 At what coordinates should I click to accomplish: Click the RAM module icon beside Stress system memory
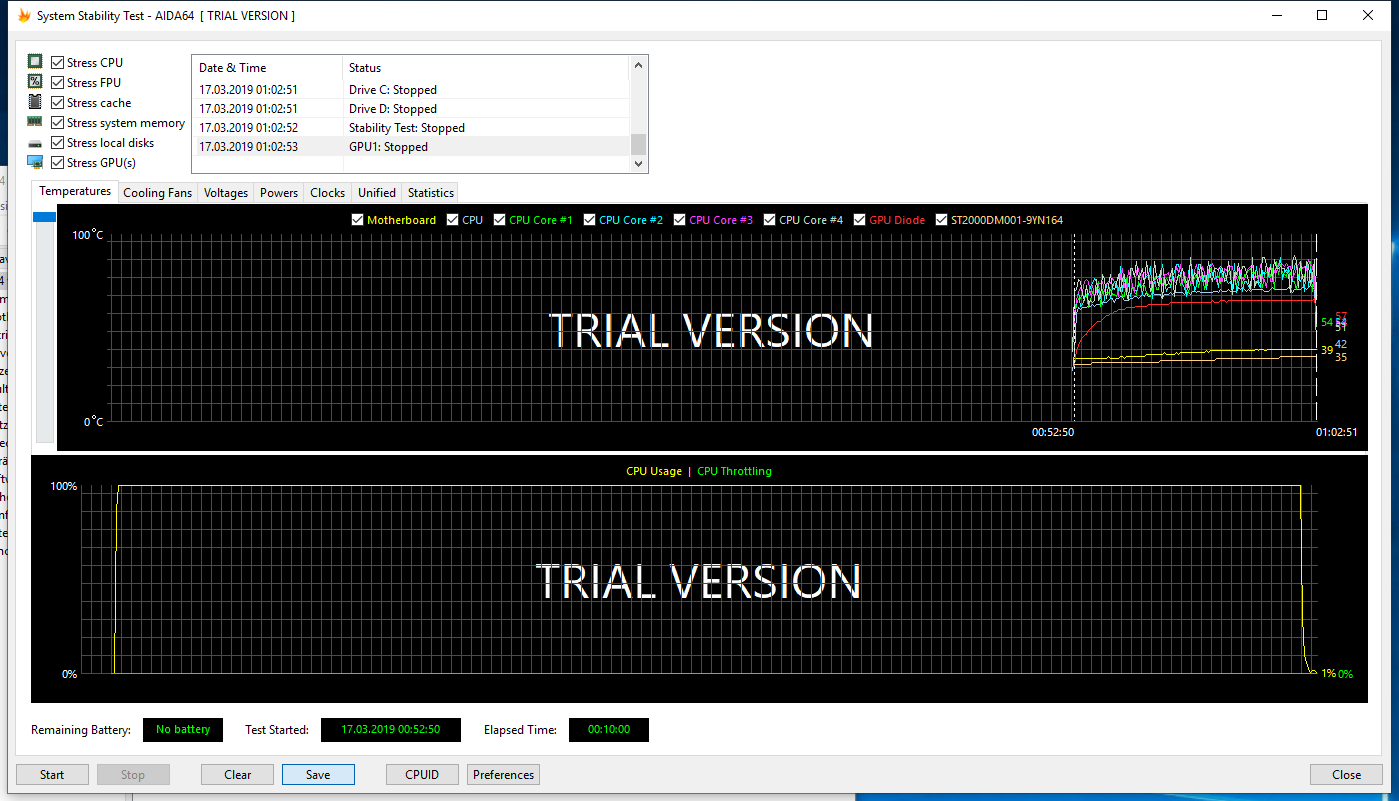click(35, 122)
